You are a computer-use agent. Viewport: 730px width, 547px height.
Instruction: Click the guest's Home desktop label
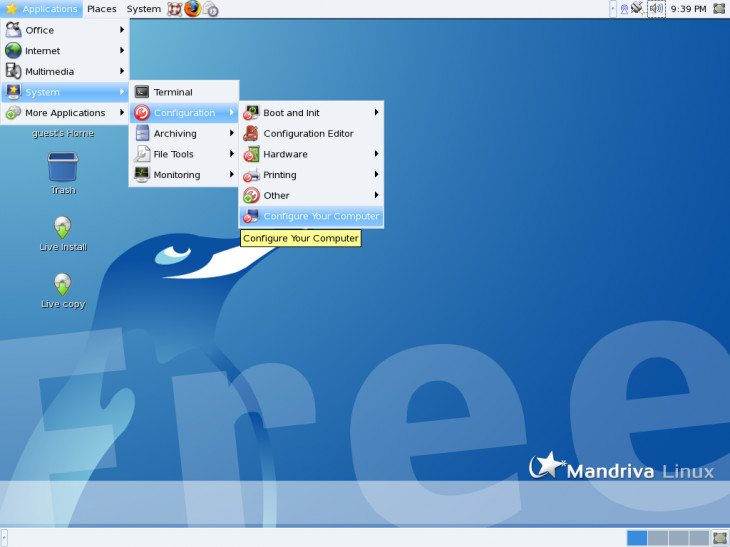(x=63, y=133)
